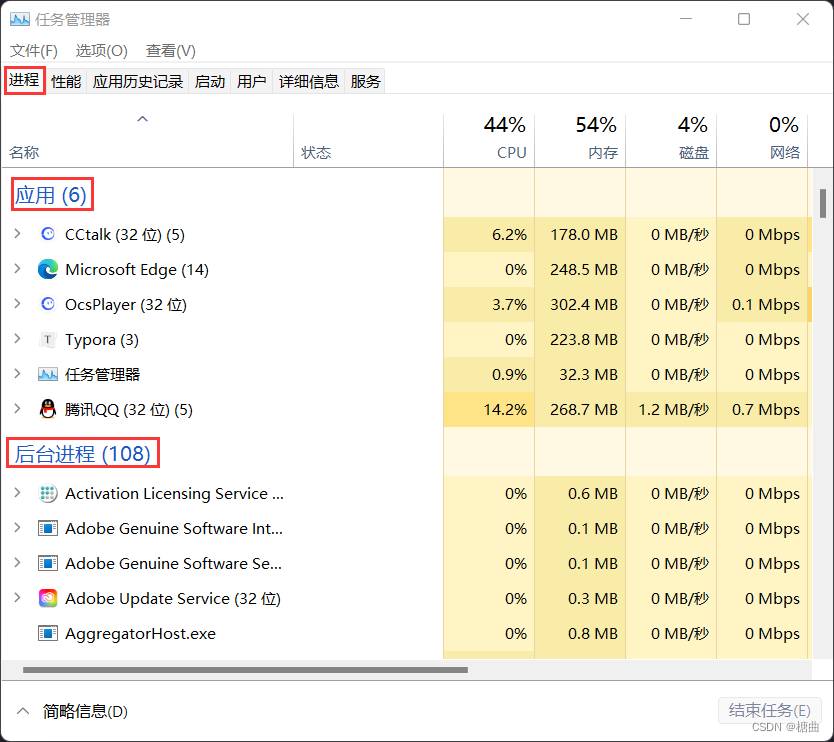Expand the CCtalk process group
This screenshot has height=742, width=834.
18,234
